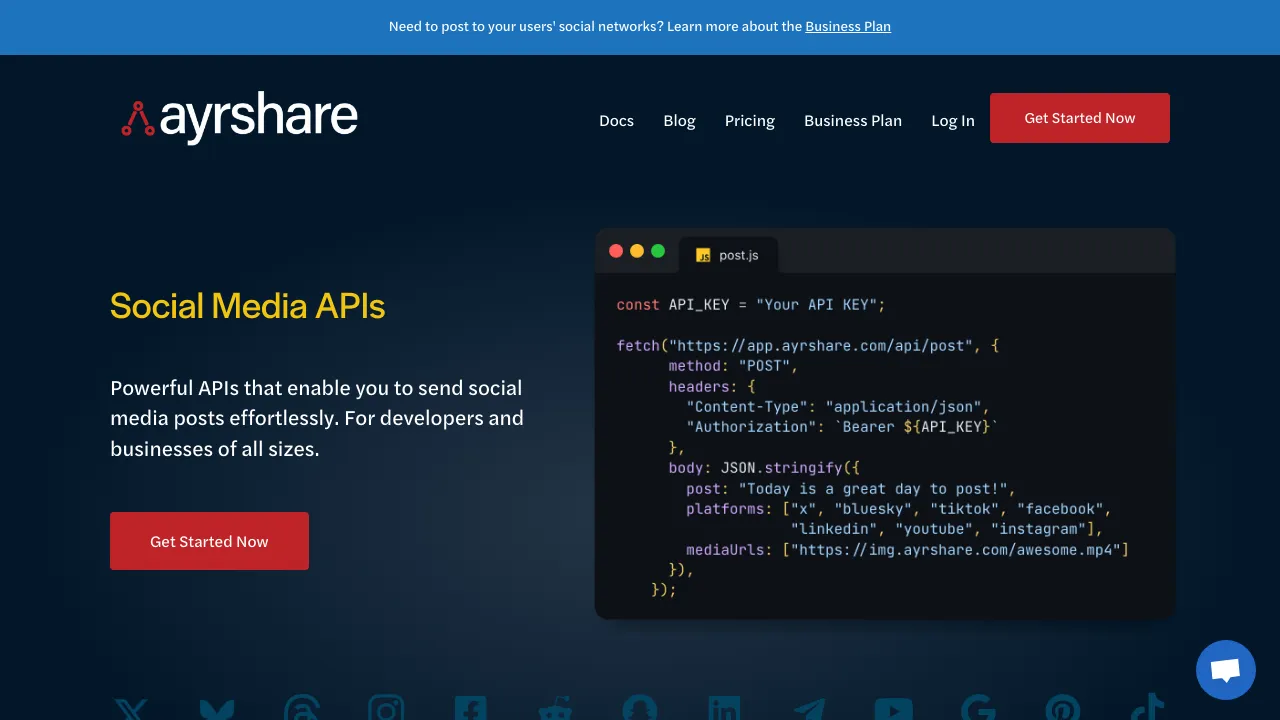Click the Reddit platform icon
The image size is (1280, 720).
(555, 708)
